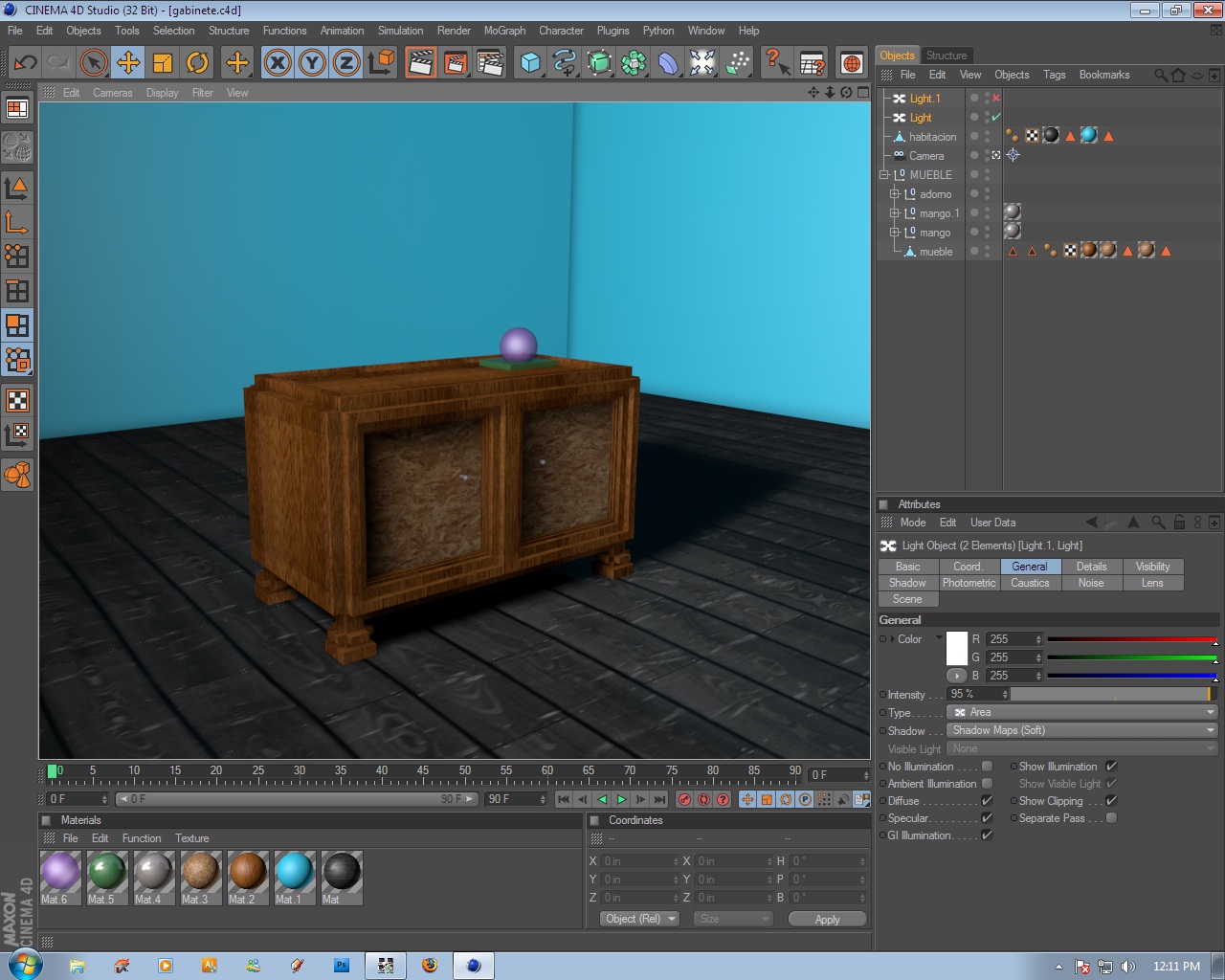1225x980 pixels.
Task: Click the cube primitive icon in the toolbar
Action: (x=530, y=62)
